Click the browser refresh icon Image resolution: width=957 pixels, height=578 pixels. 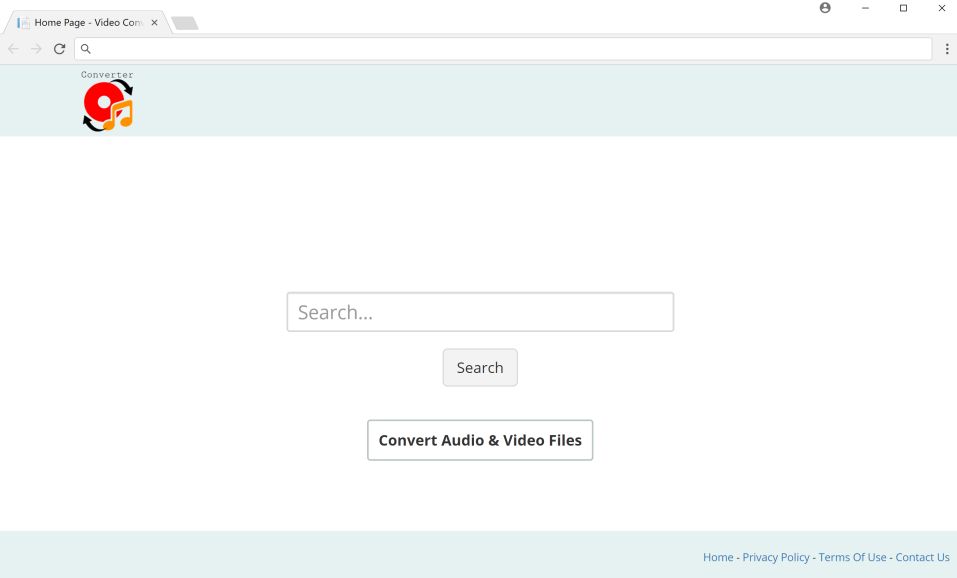pyautogui.click(x=59, y=48)
